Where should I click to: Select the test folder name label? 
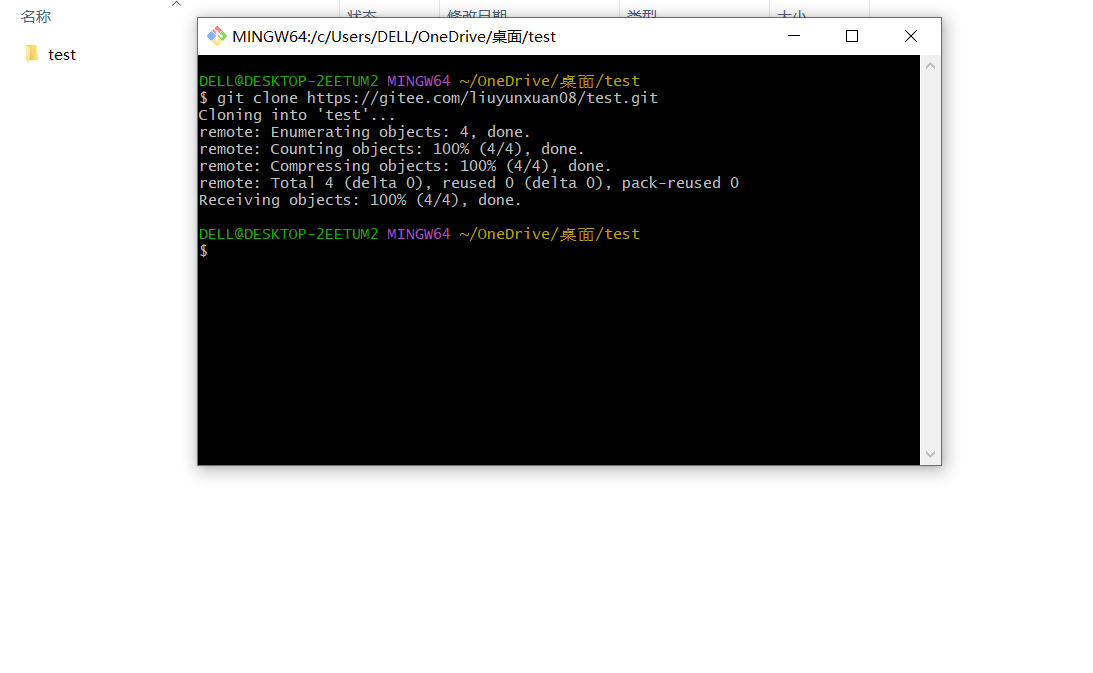coord(62,55)
